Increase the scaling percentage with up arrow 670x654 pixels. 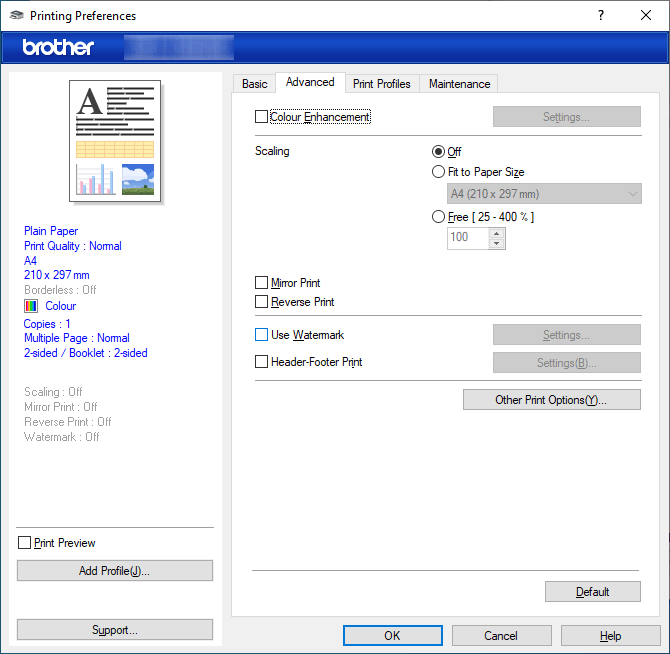[x=496, y=232]
